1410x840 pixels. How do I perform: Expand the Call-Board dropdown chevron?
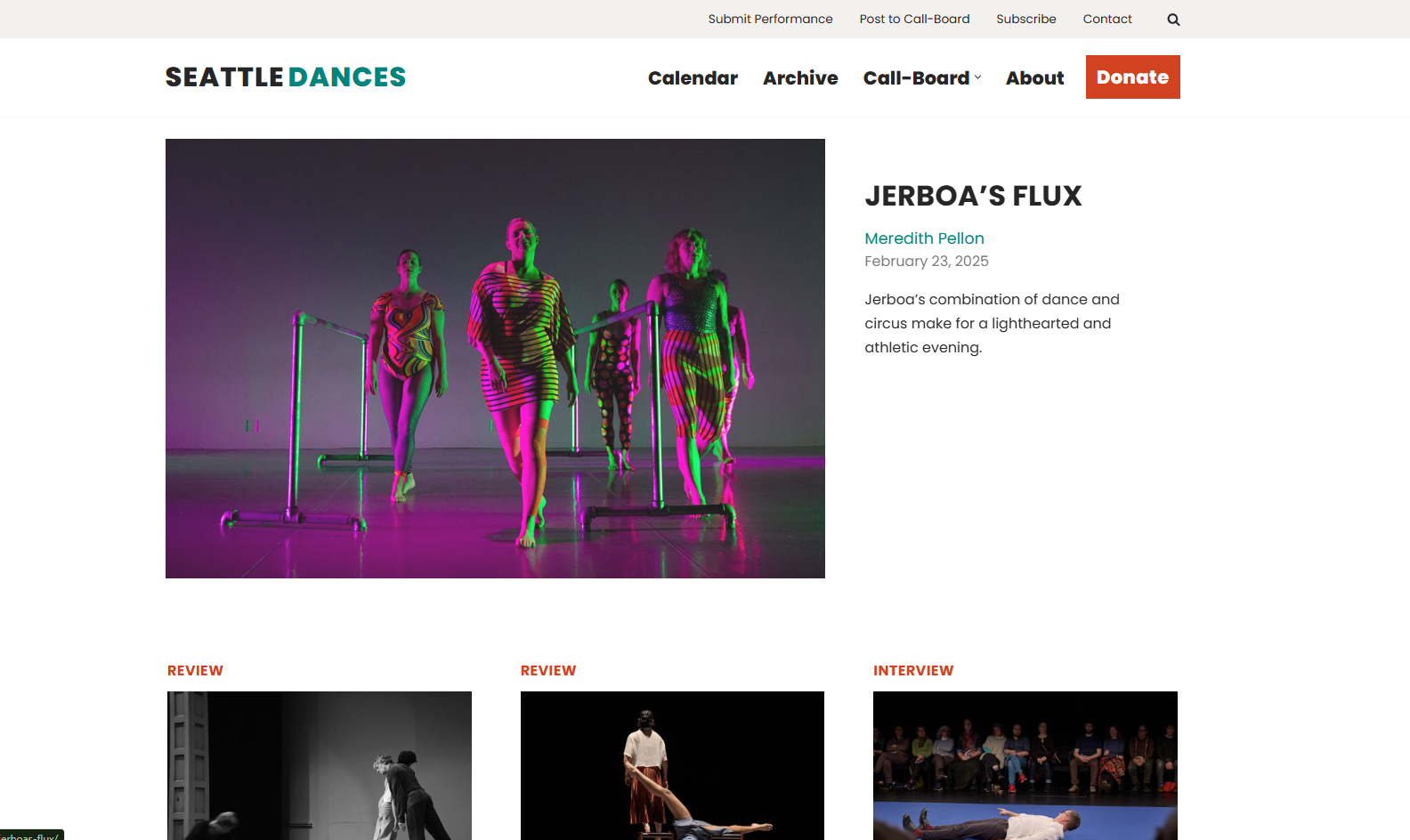(x=977, y=77)
